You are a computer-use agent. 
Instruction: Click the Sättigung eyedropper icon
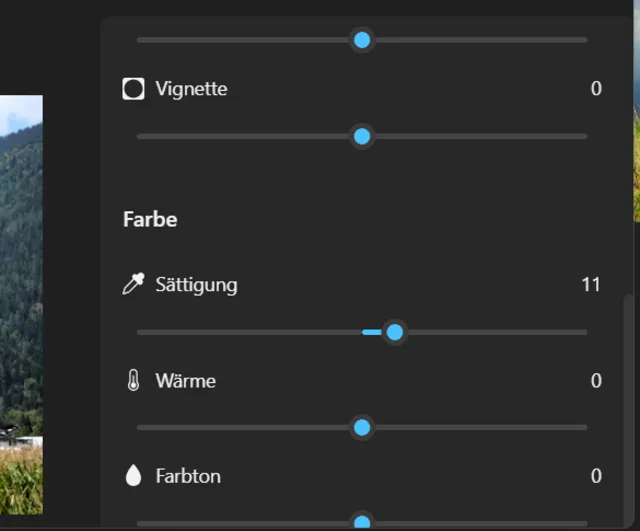tap(133, 285)
